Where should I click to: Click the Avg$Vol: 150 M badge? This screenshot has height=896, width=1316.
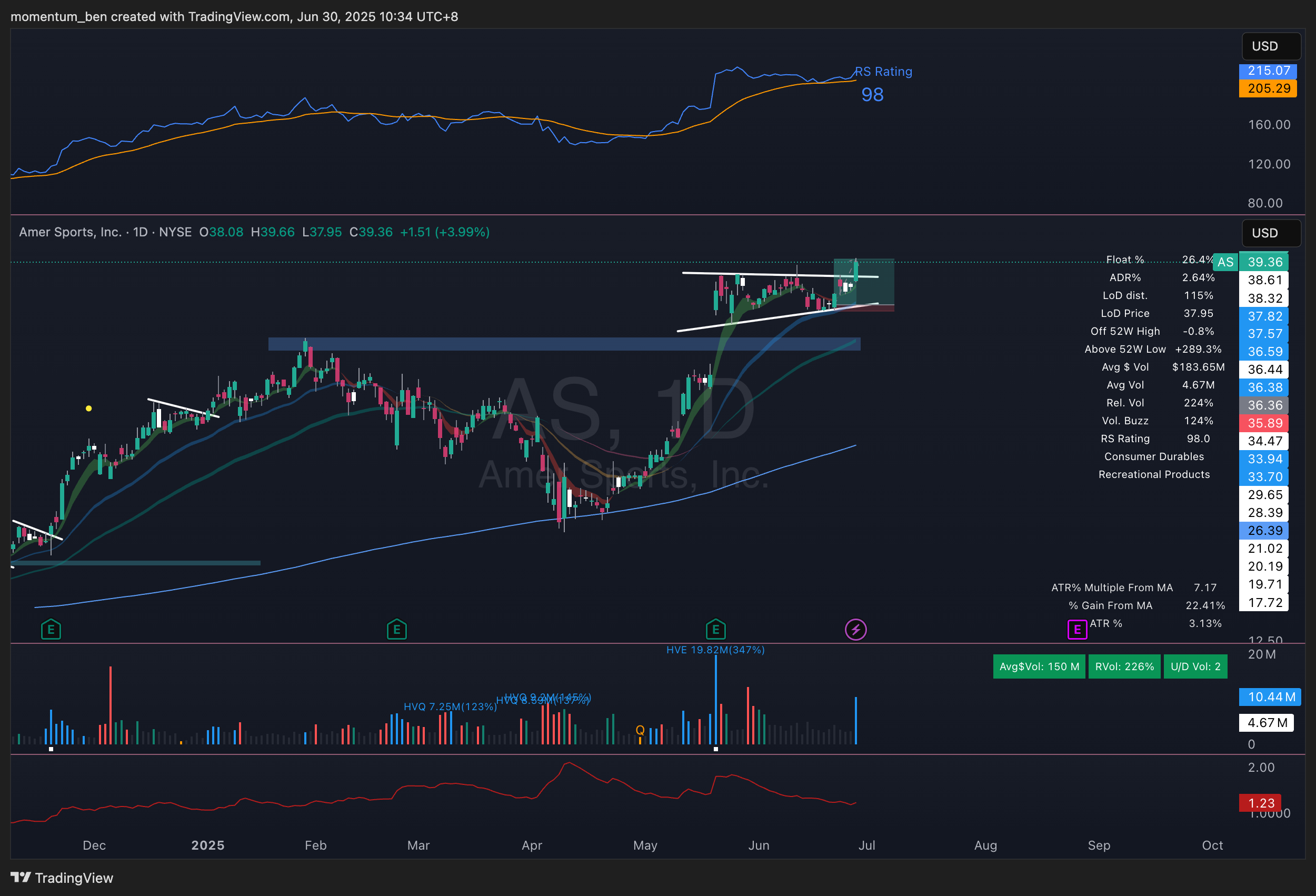coord(1039,666)
